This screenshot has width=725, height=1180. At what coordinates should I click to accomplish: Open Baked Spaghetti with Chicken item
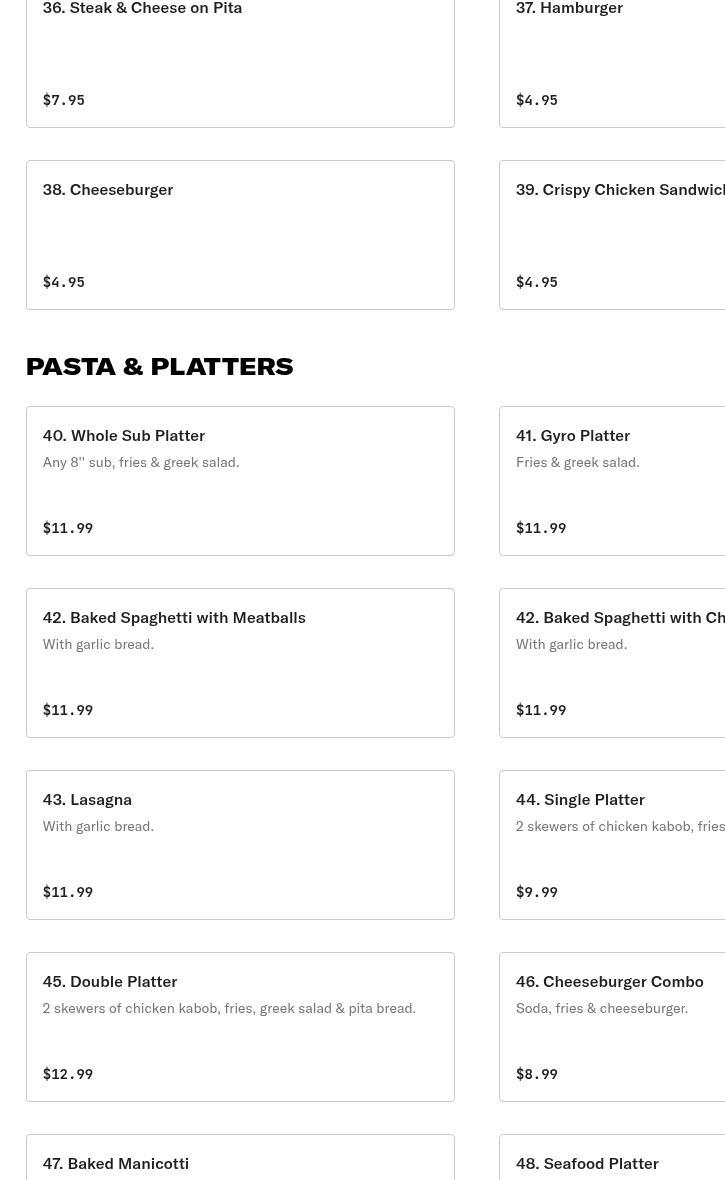[x=612, y=663]
